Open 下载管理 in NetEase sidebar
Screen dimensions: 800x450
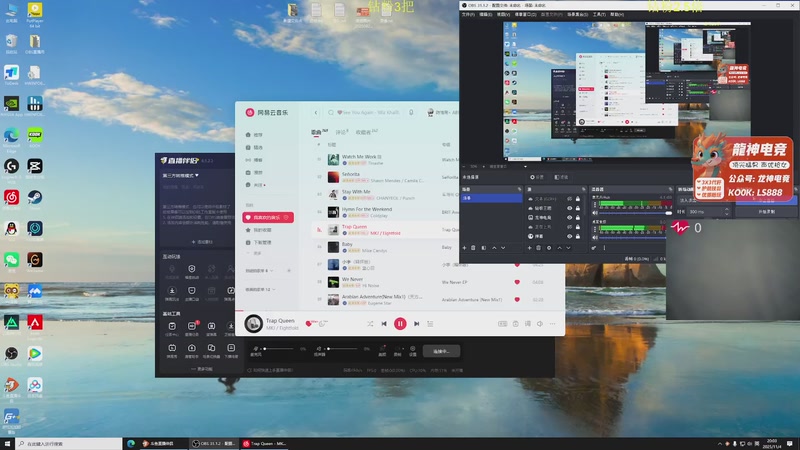259,242
